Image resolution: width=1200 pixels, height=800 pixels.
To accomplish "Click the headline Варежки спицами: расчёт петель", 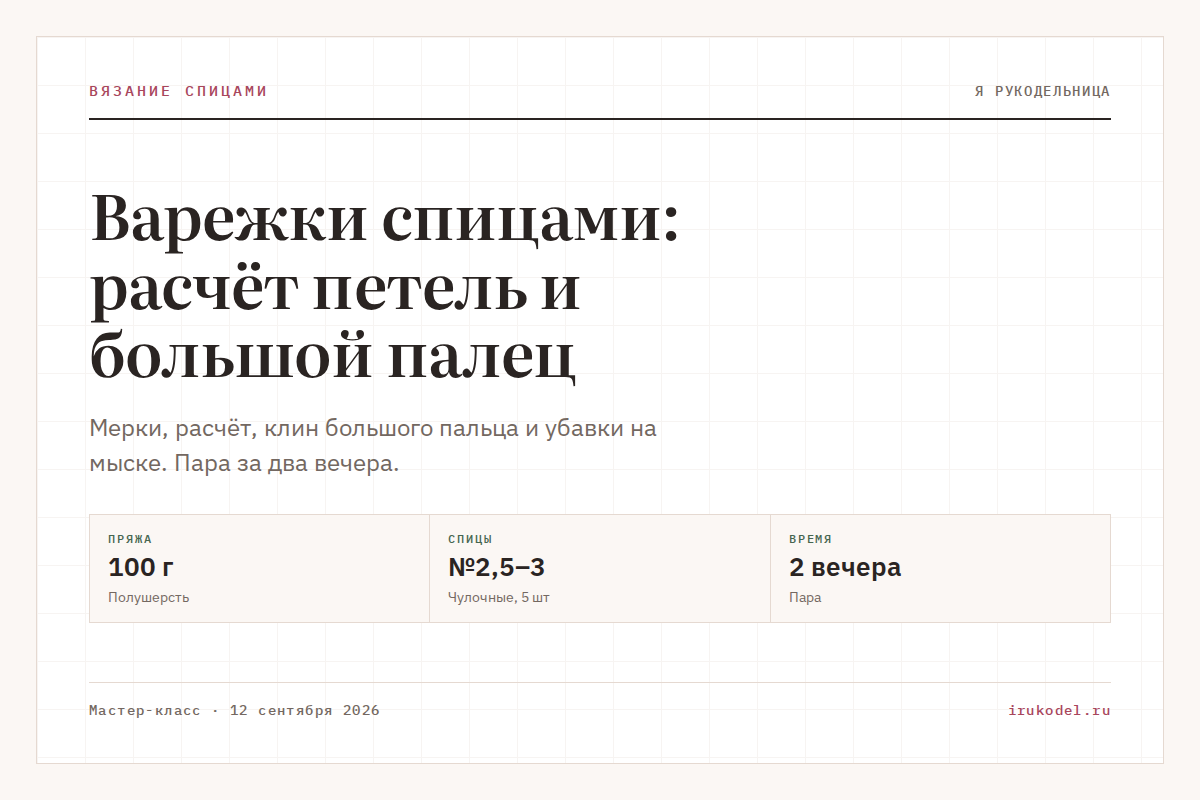I will click(385, 289).
